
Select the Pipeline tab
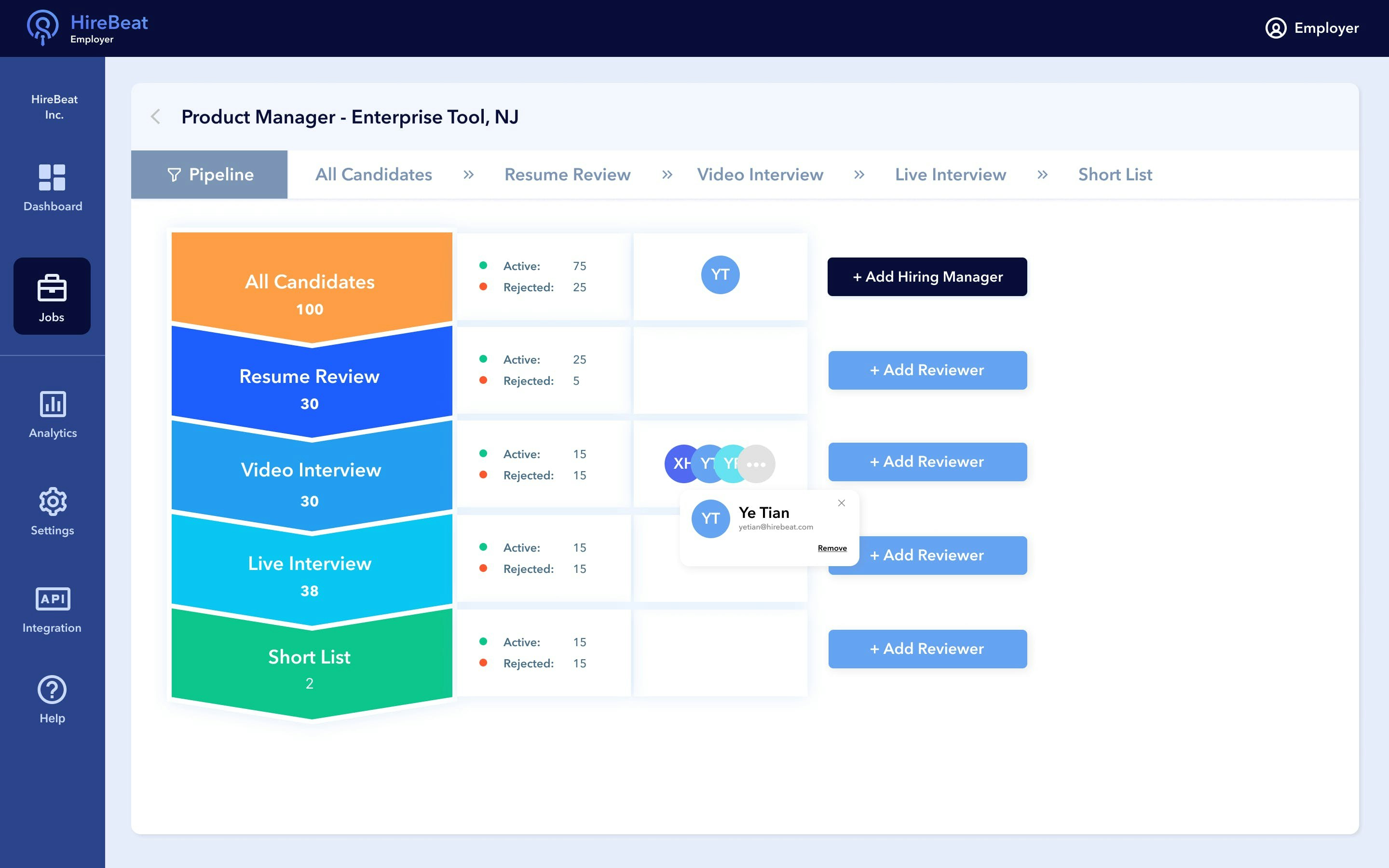click(209, 175)
